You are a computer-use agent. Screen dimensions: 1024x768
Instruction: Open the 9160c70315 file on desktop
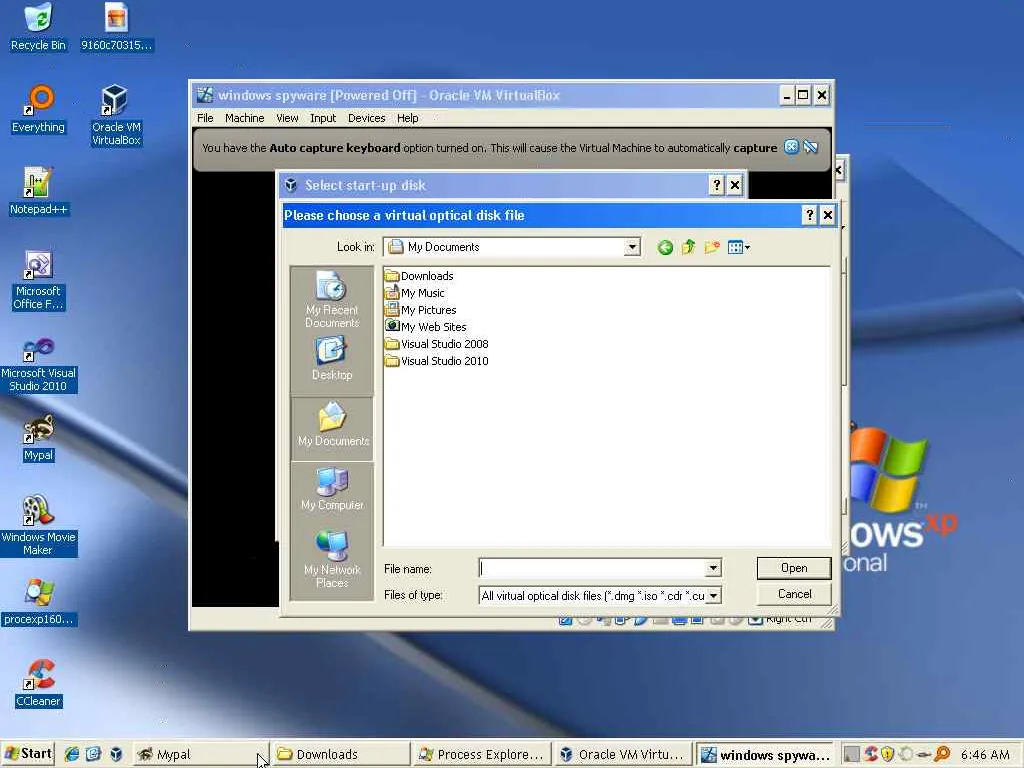click(x=116, y=27)
